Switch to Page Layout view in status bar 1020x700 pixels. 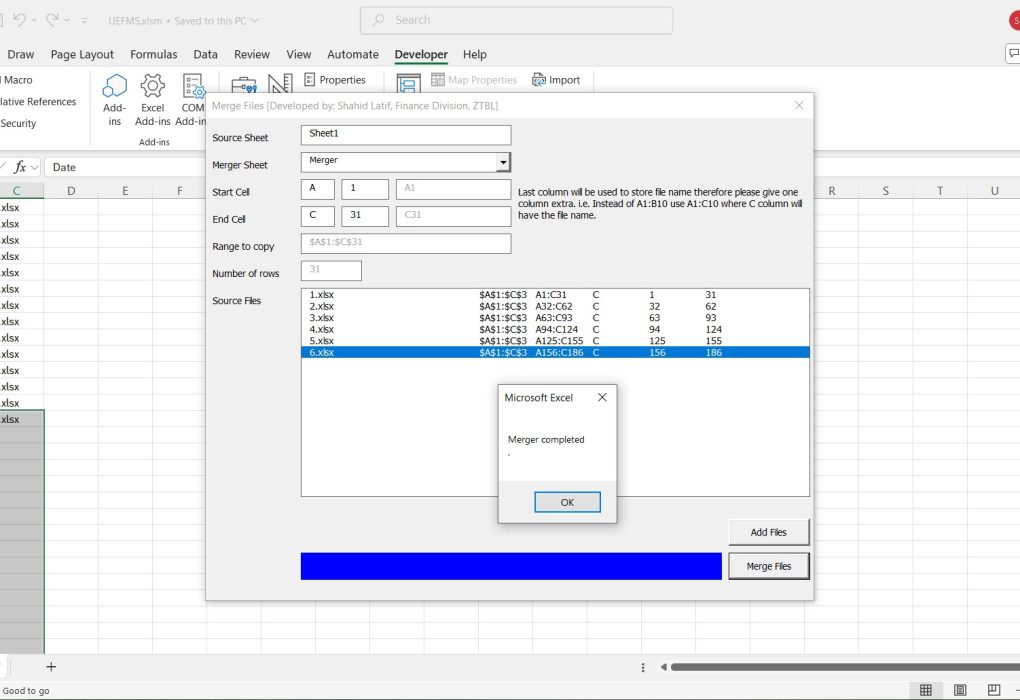point(960,690)
